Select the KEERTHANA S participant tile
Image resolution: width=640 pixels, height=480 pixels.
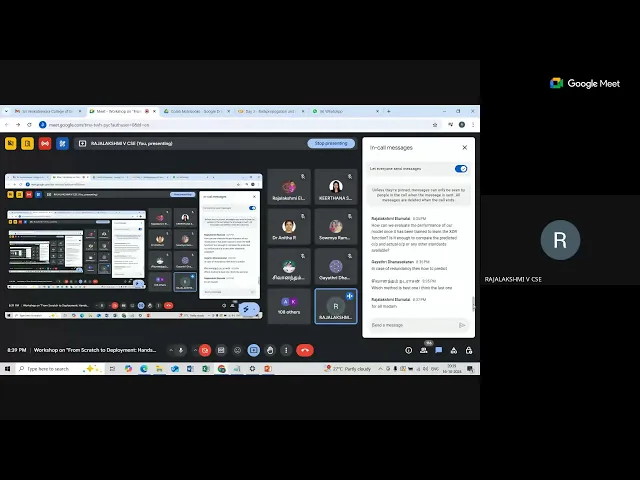(x=336, y=187)
